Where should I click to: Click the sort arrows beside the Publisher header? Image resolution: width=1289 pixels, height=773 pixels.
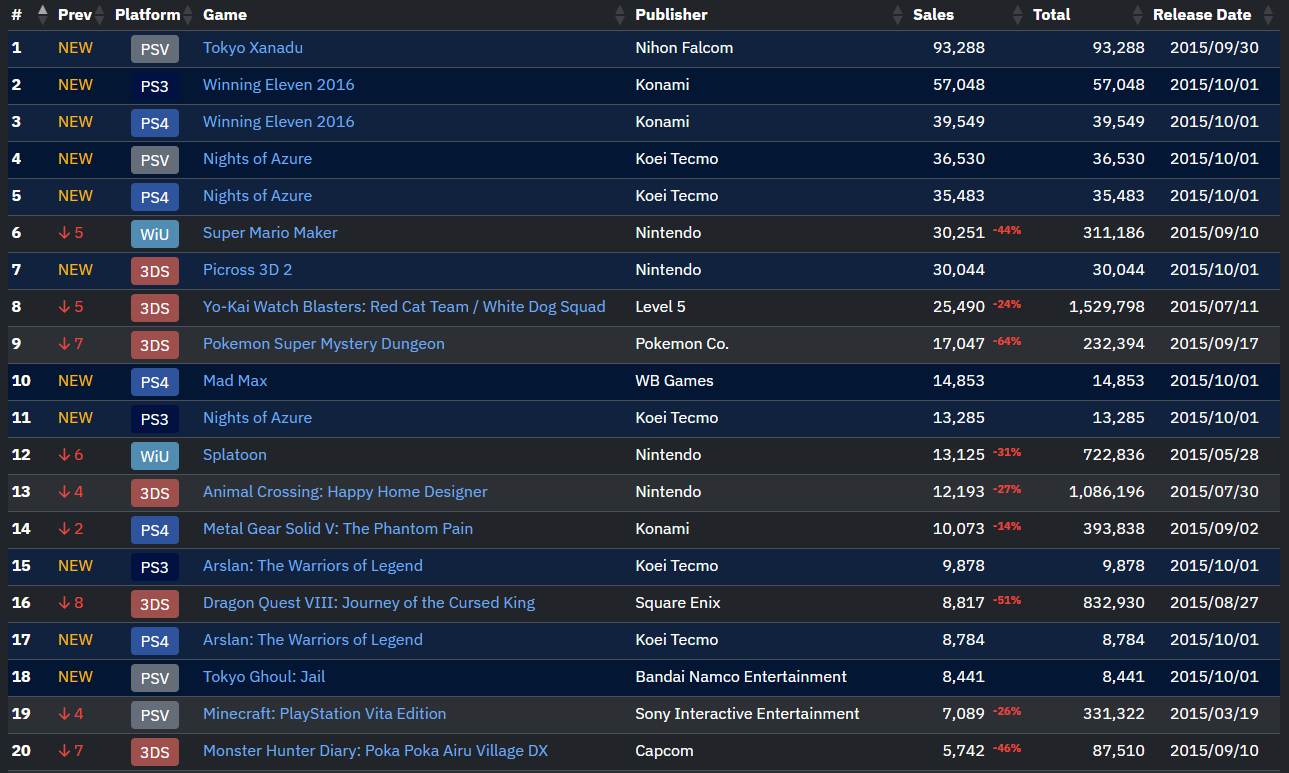(898, 15)
